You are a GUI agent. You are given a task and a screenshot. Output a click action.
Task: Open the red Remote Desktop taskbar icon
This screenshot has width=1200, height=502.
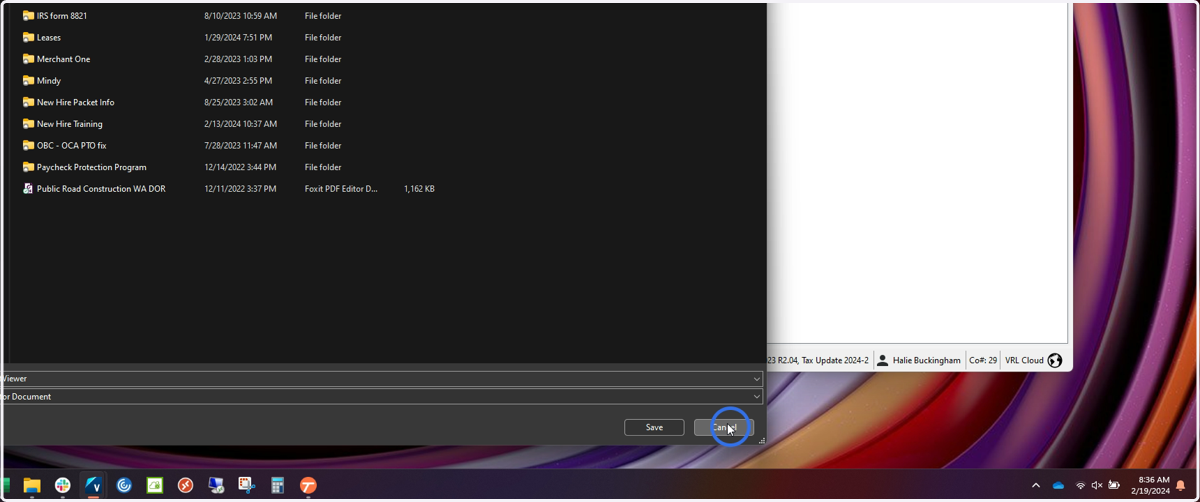pos(185,485)
